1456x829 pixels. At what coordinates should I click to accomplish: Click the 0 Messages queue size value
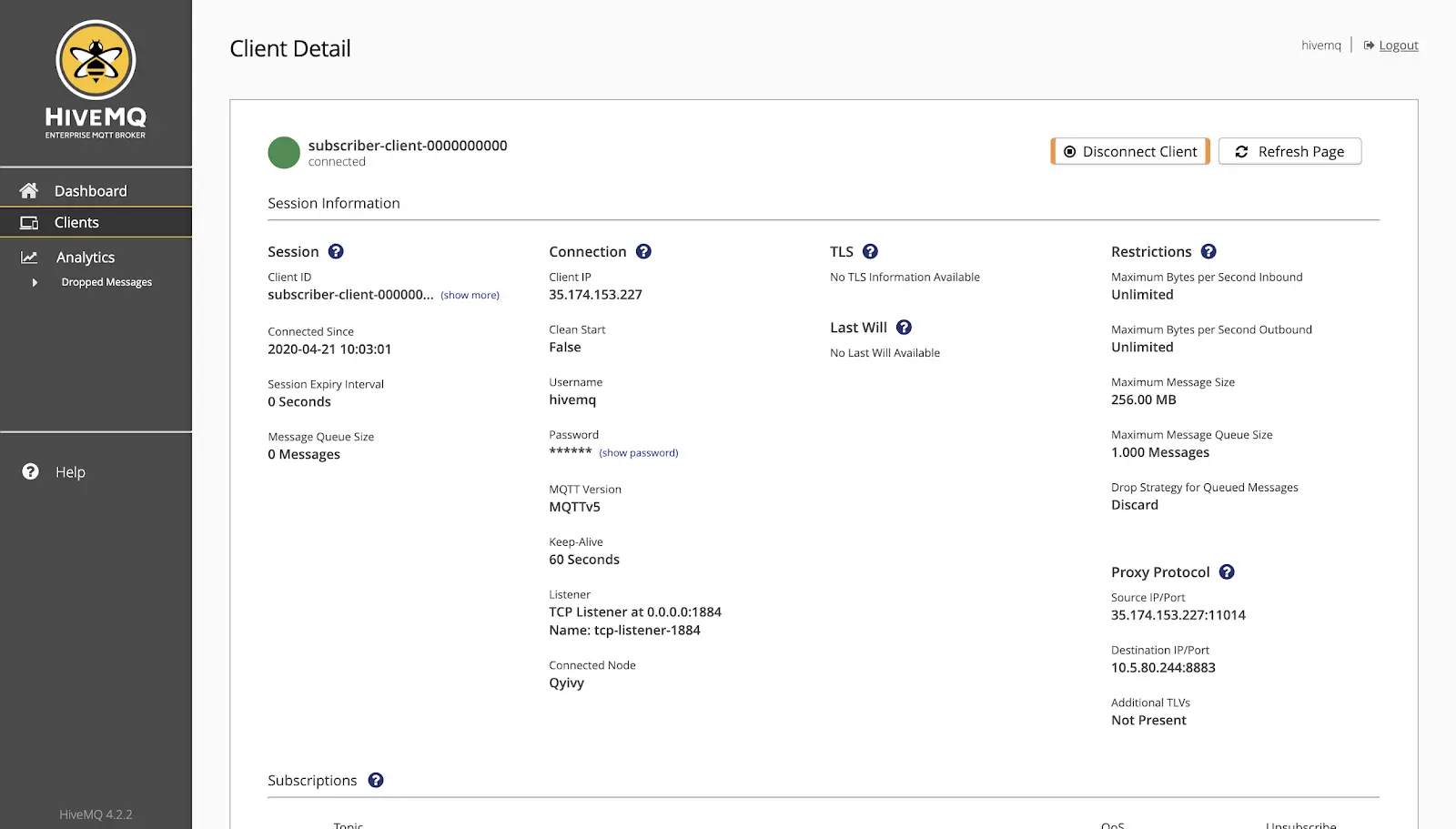point(304,455)
